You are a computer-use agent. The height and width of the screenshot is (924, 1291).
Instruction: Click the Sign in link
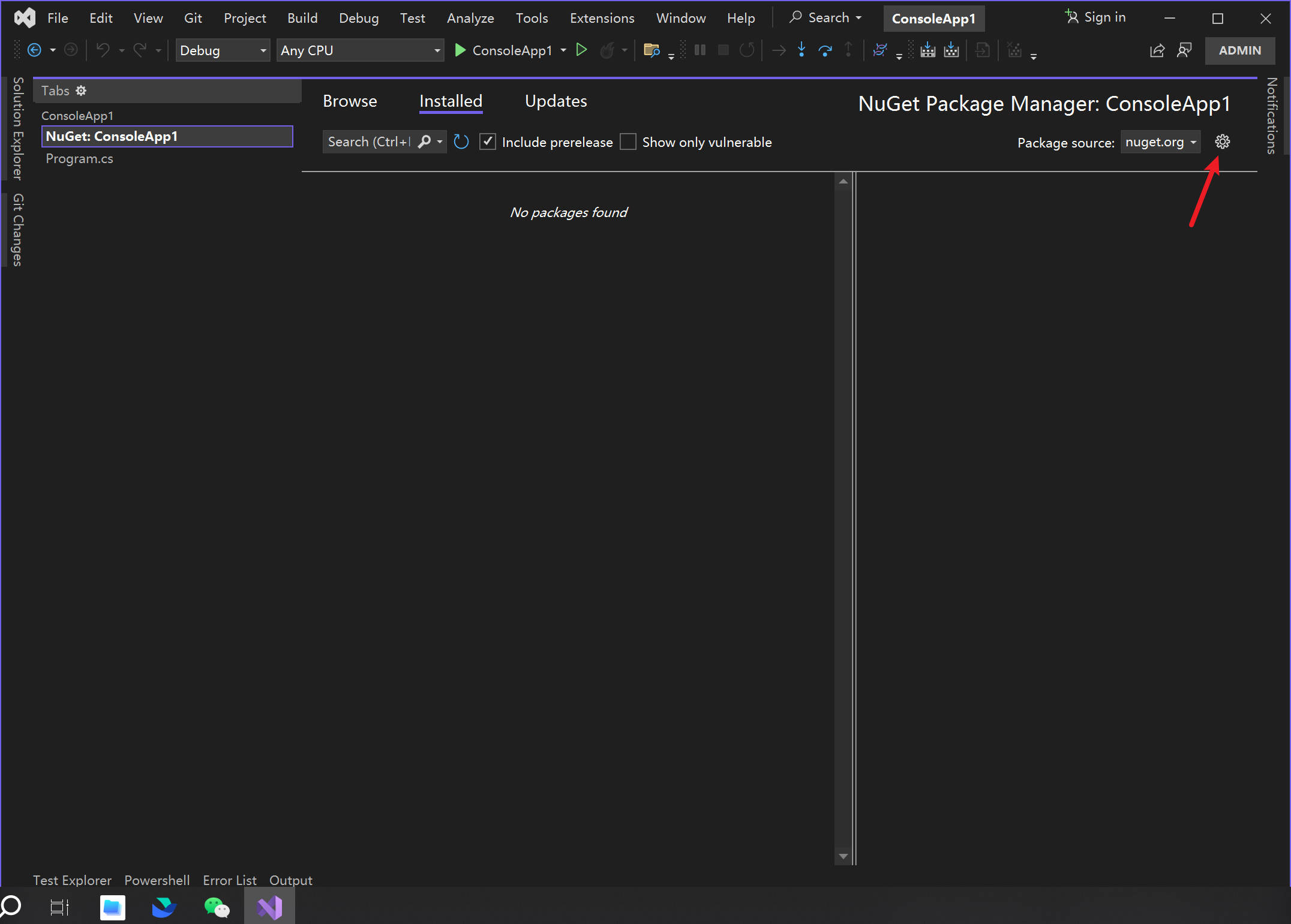[1096, 17]
